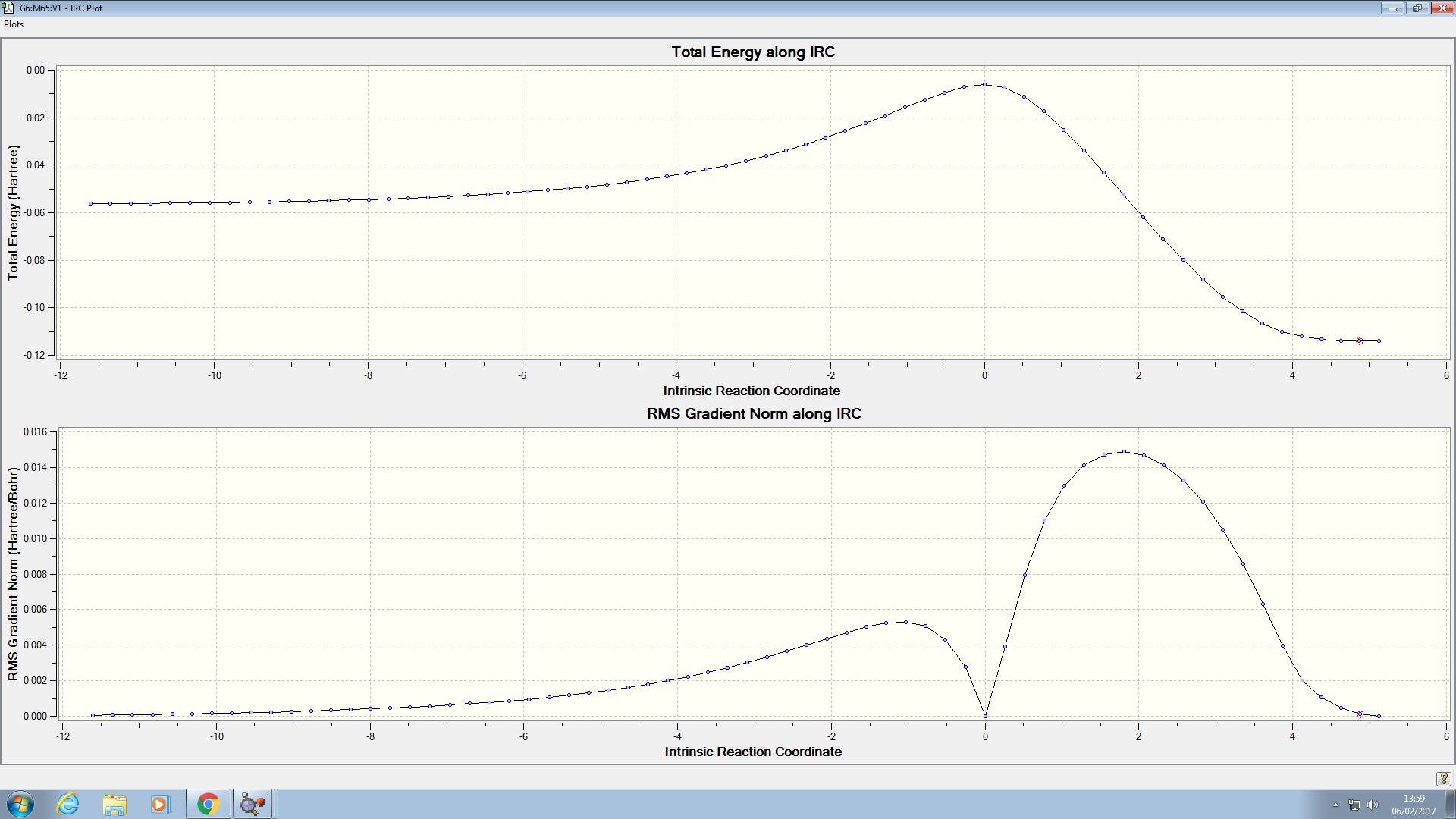Expand hidden system tray icons
The image size is (1456, 819).
click(1335, 805)
